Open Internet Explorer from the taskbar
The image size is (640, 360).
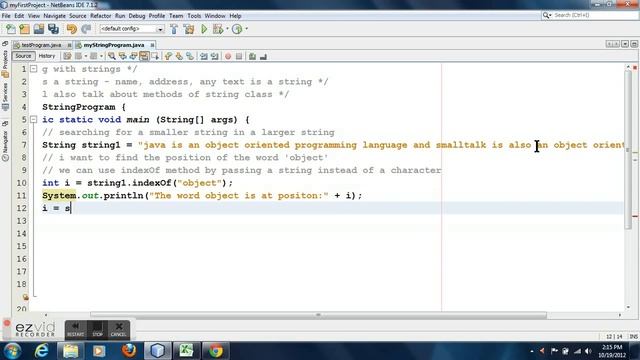coord(41,351)
